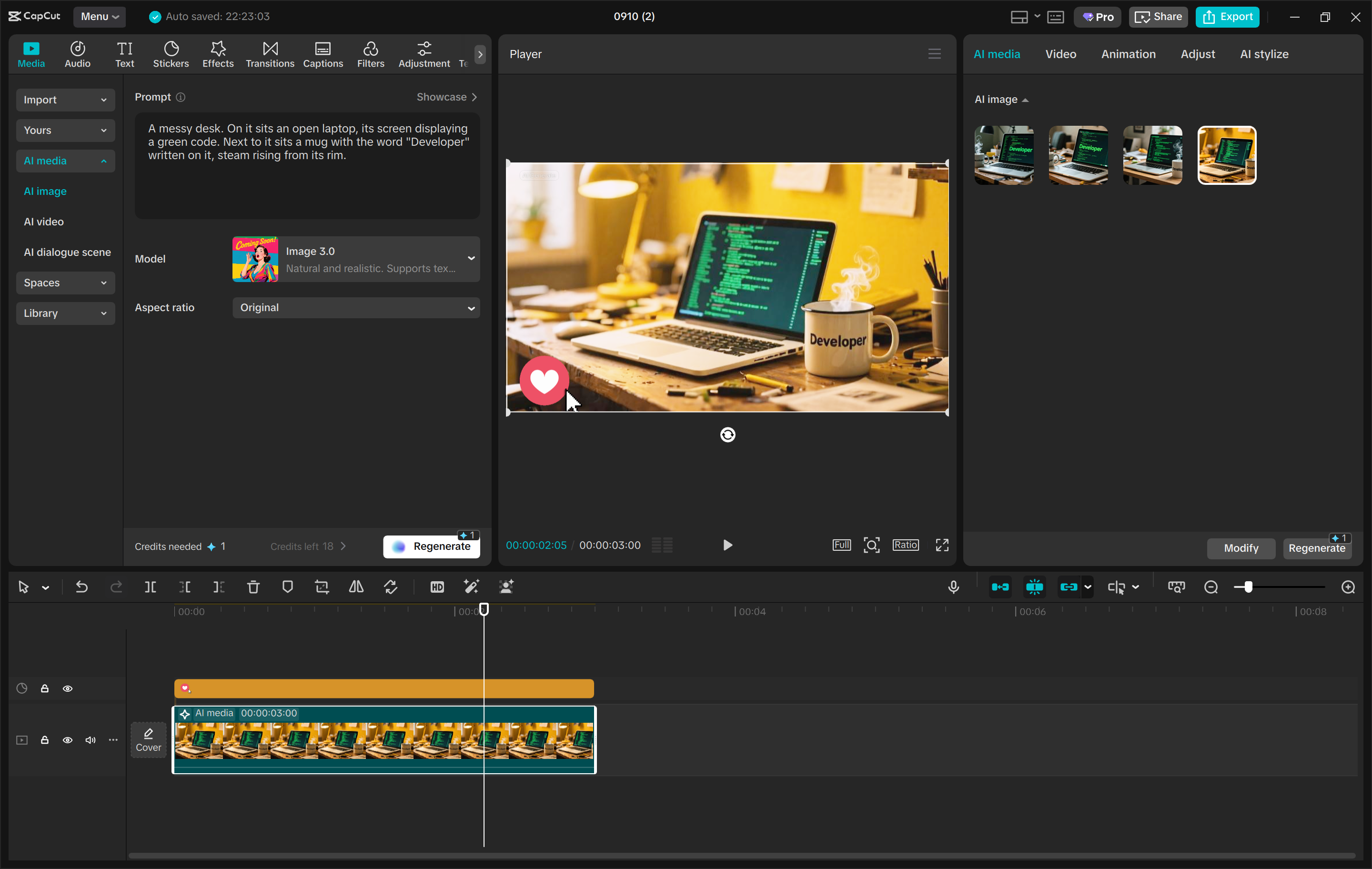Add a marker with the shield icon
Screen dimensions: 1372x869
(288, 587)
